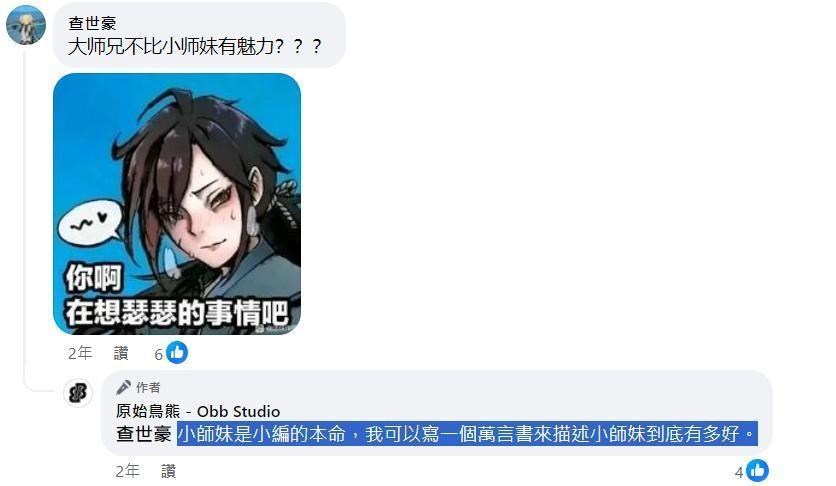The height and width of the screenshot is (486, 836).
Task: Open 查世豪's profile avatar
Action: click(x=26, y=25)
